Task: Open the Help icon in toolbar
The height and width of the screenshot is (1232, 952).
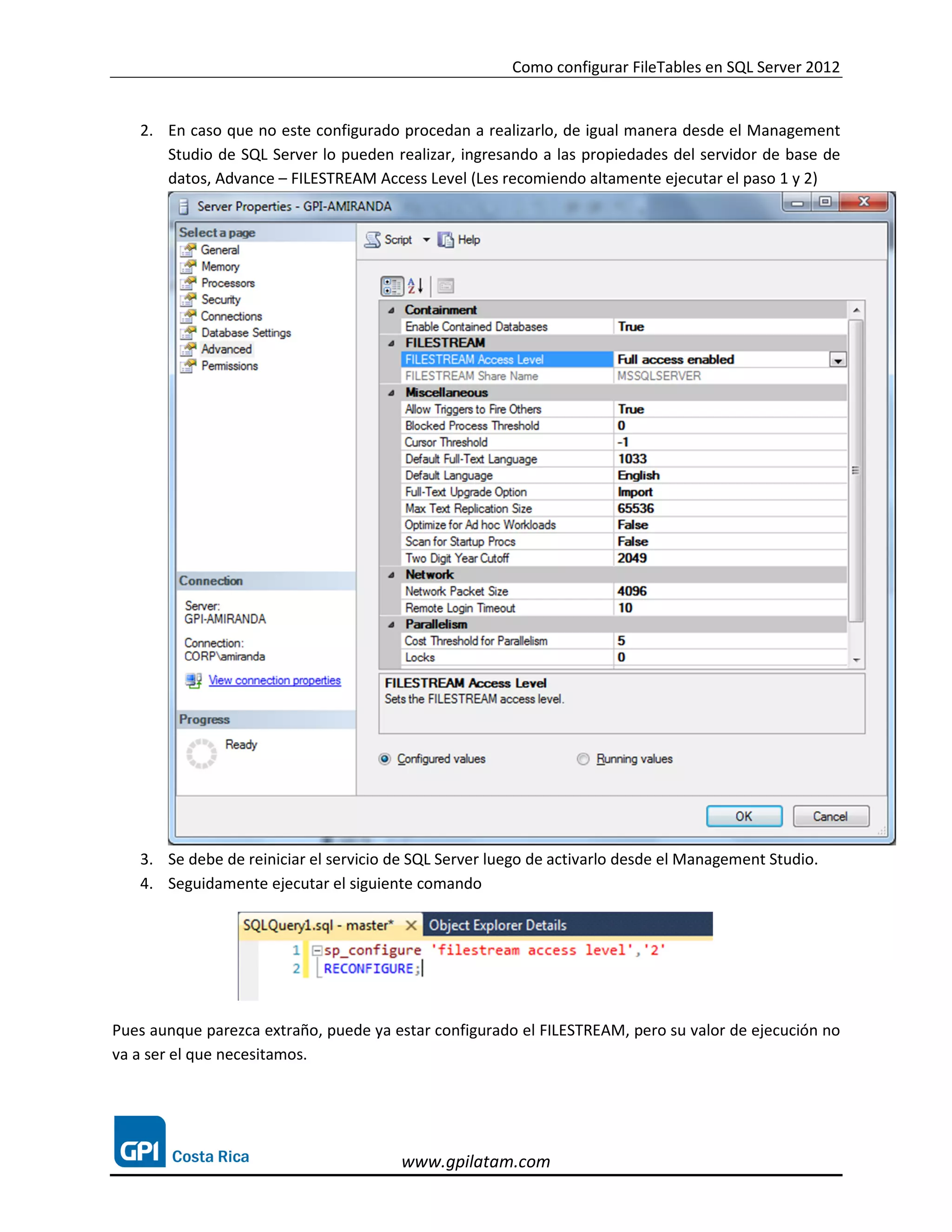Action: click(x=445, y=240)
